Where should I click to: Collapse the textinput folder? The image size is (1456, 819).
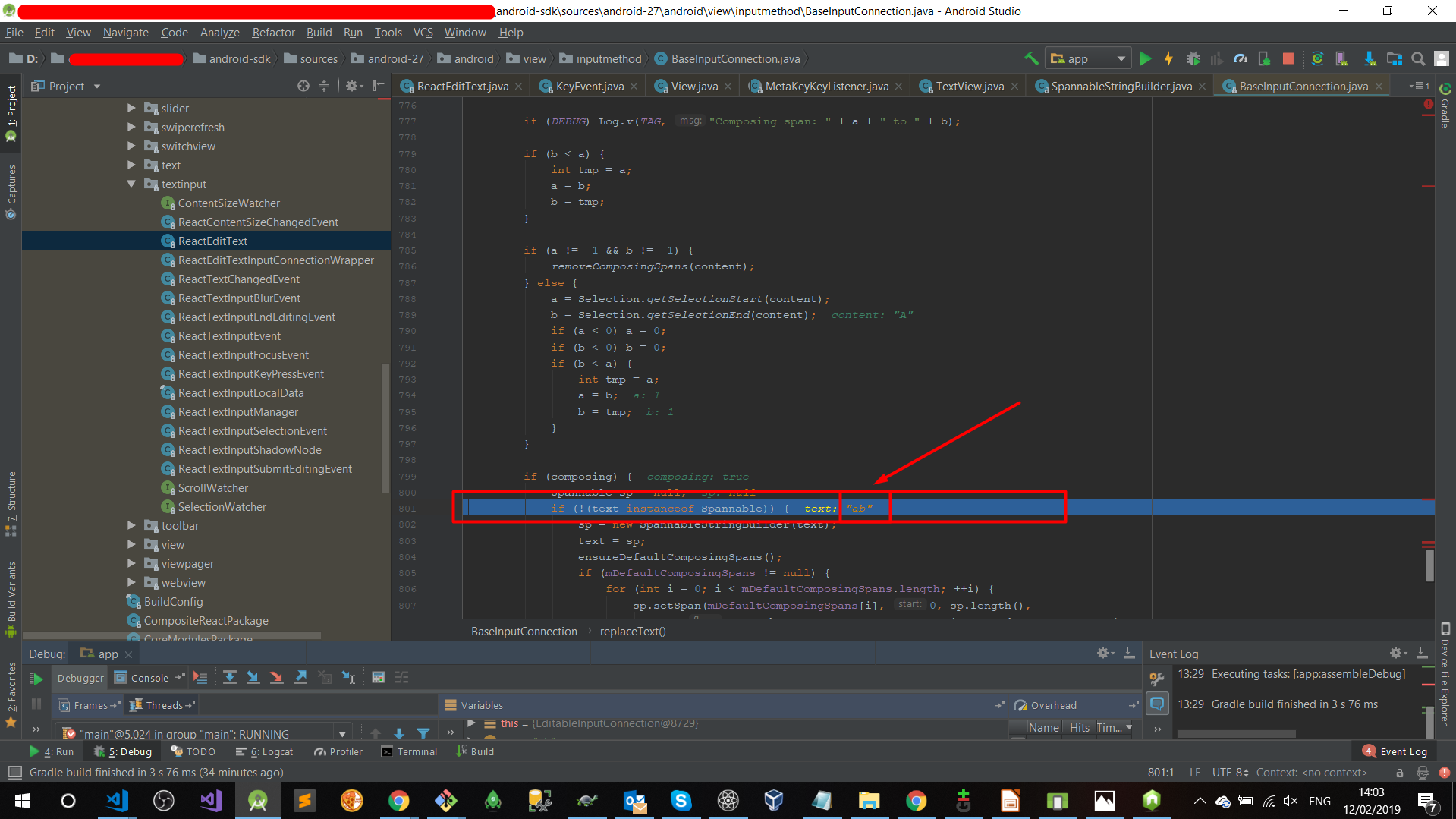131,184
